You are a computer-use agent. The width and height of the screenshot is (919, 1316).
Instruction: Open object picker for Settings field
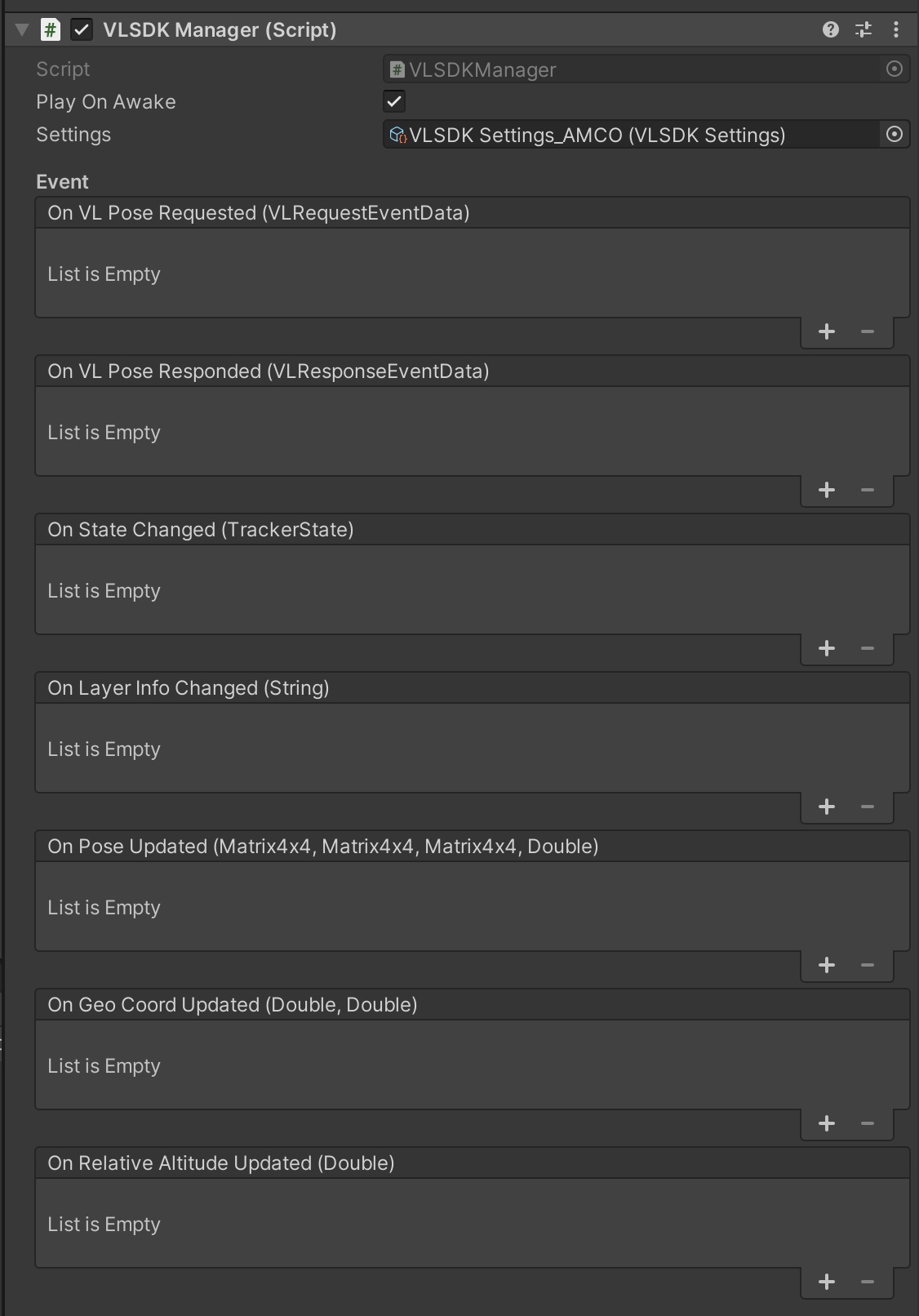pos(895,135)
